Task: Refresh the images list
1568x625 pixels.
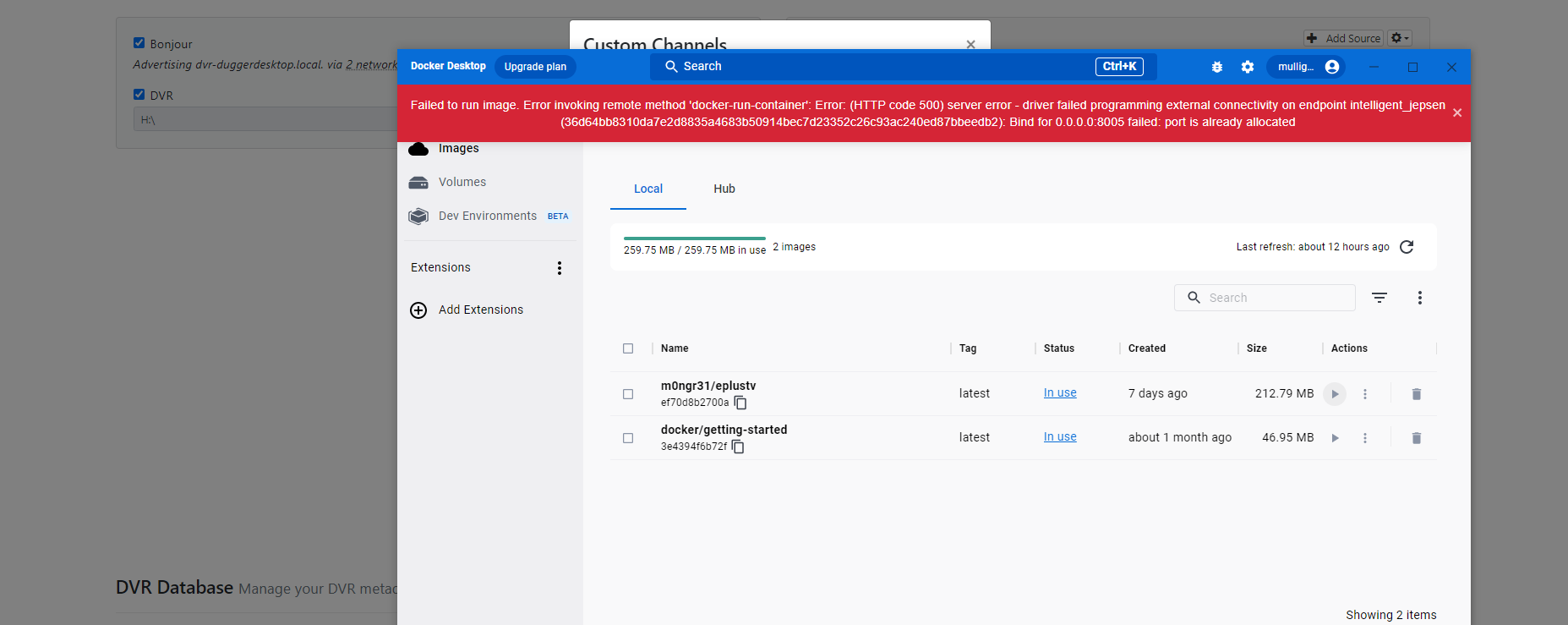Action: (1407, 247)
